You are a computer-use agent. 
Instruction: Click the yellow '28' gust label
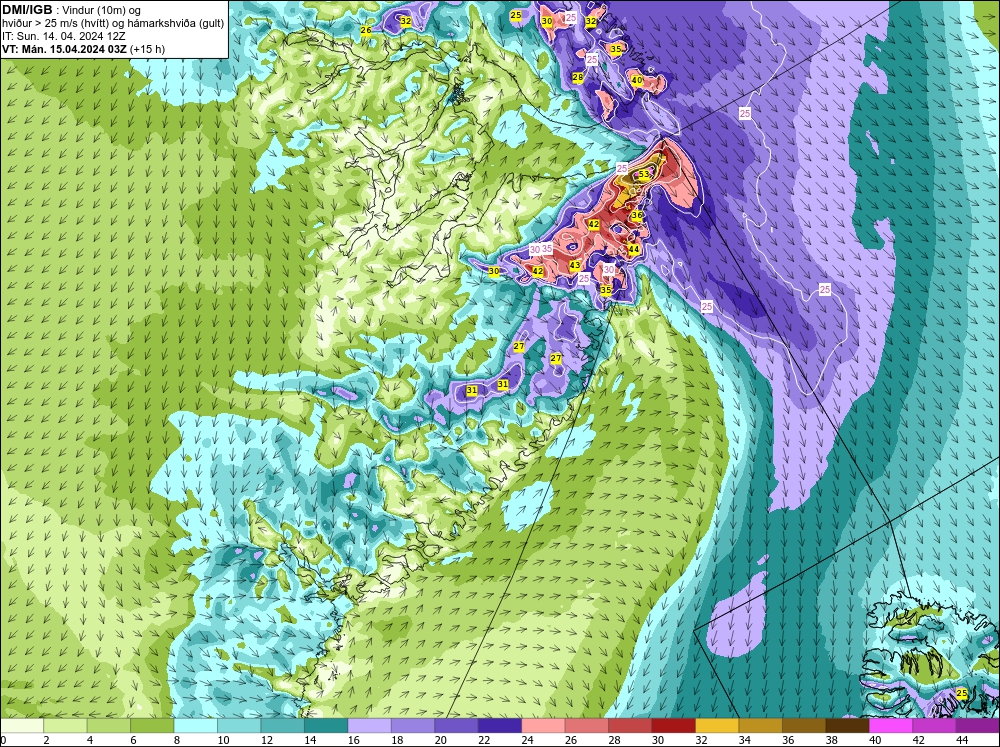tap(578, 77)
